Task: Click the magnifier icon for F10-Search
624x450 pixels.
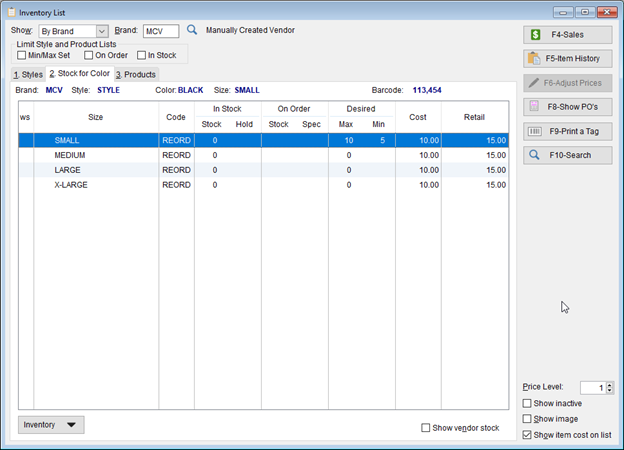Action: 535,155
